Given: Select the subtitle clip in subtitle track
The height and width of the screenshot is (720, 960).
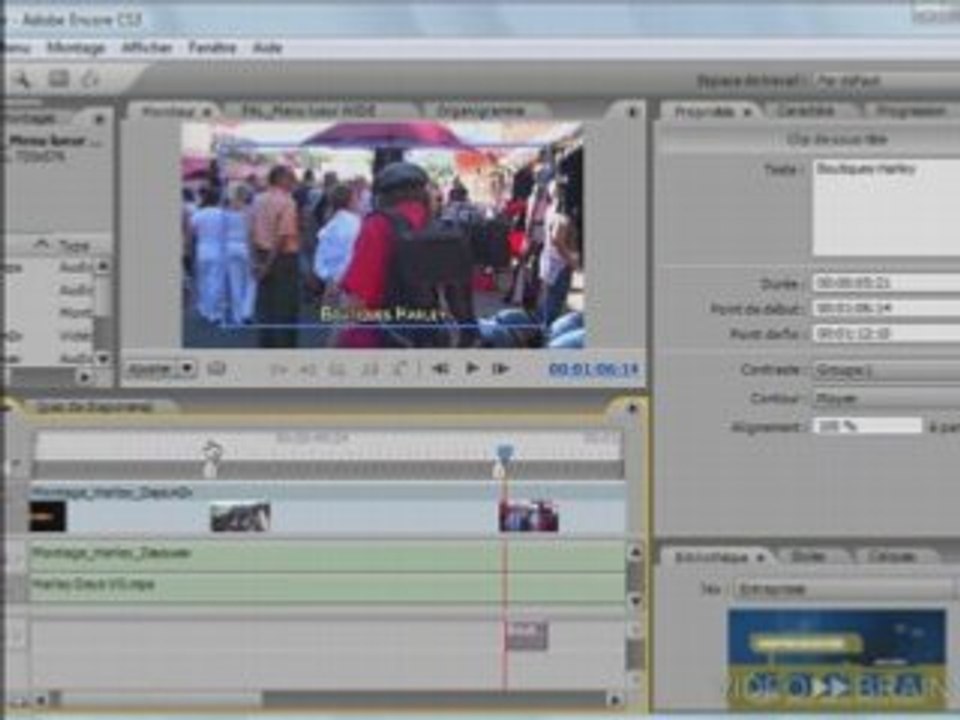Looking at the screenshot, I should click(x=526, y=636).
